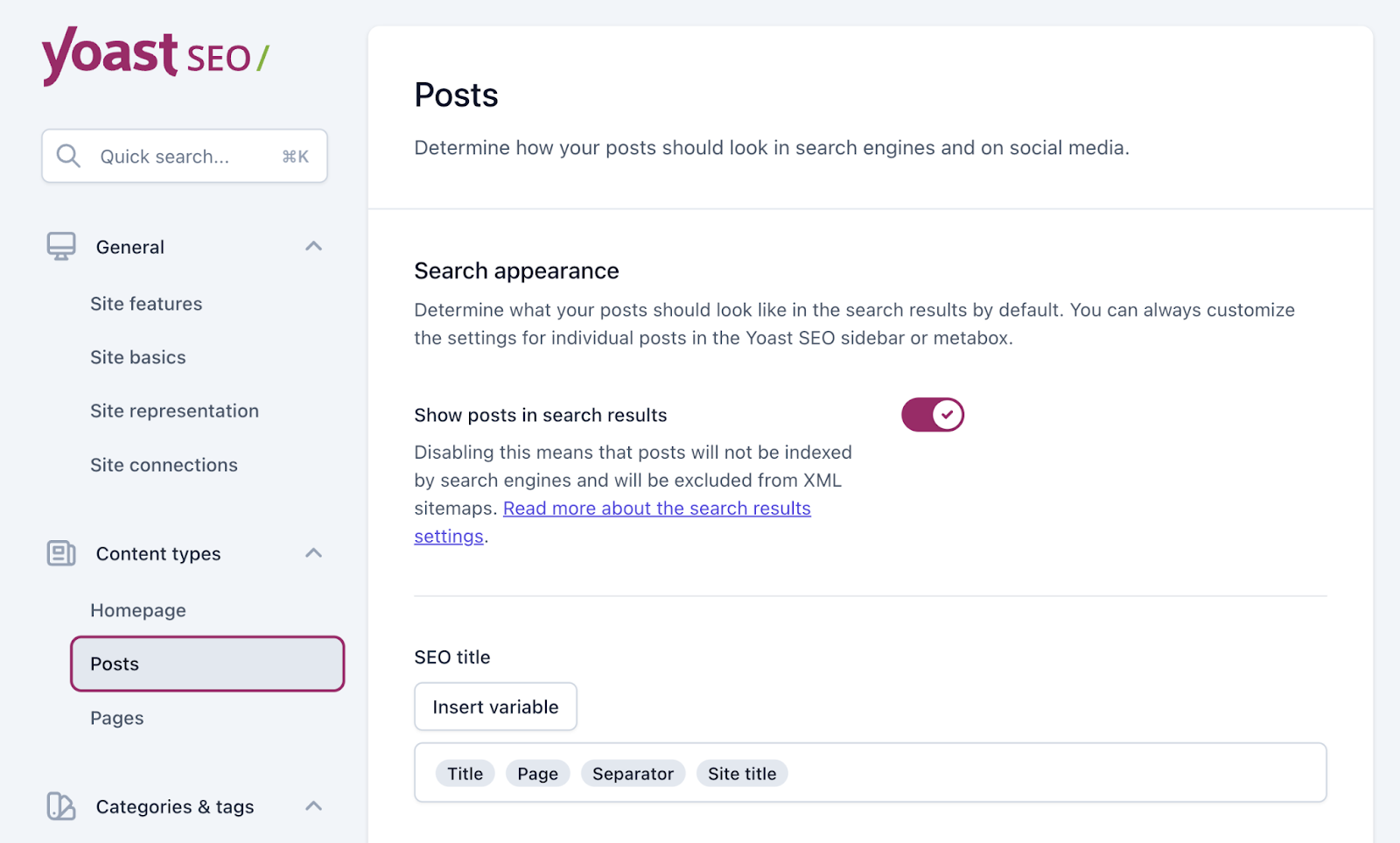The image size is (1400, 843).
Task: Navigate to Homepage settings
Action: (x=137, y=610)
